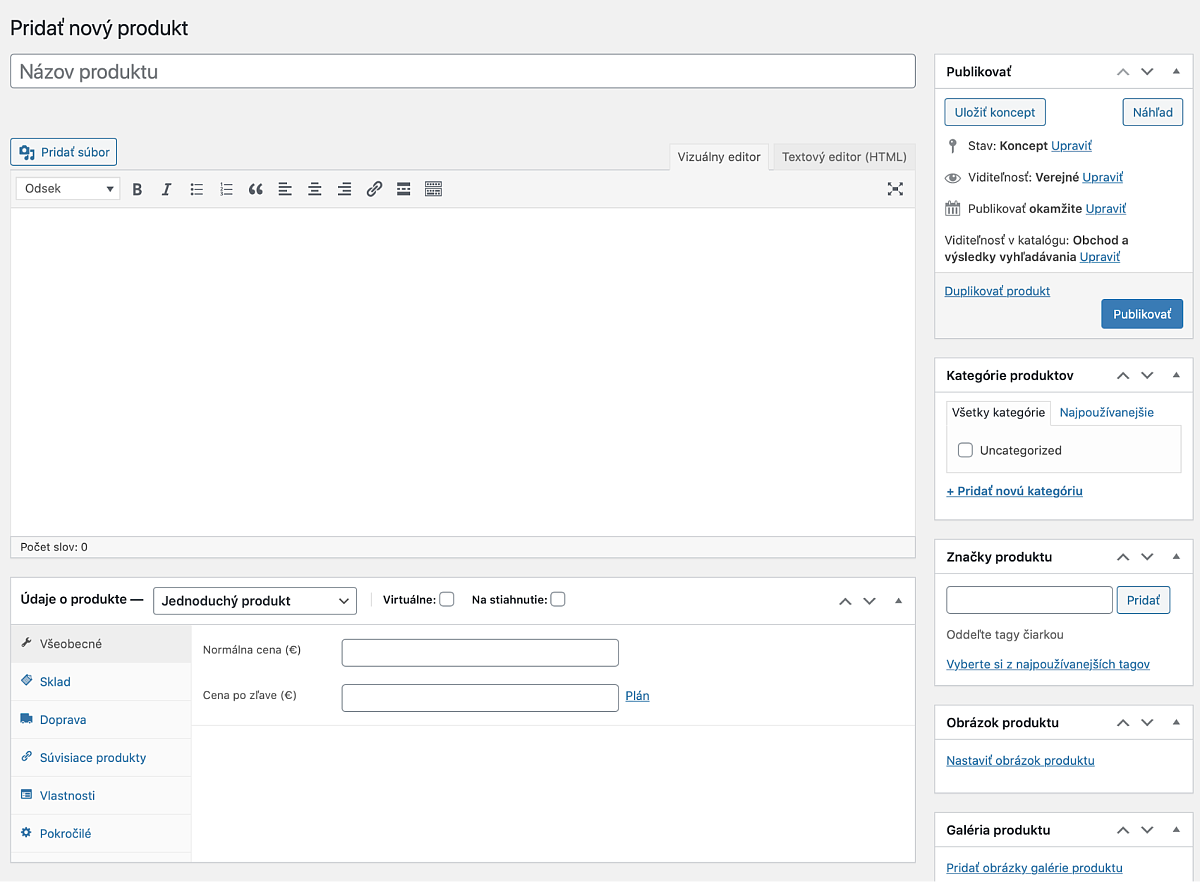Open the Jednoduchý produkt type dropdown
The height and width of the screenshot is (882, 1200).
[x=255, y=601]
